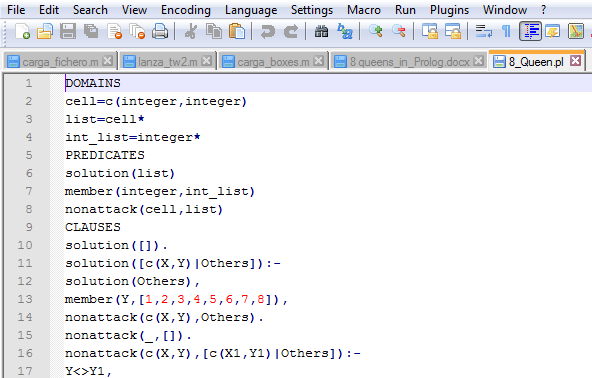Click the New file toolbar icon
This screenshot has height=378, width=592.
tap(22, 31)
